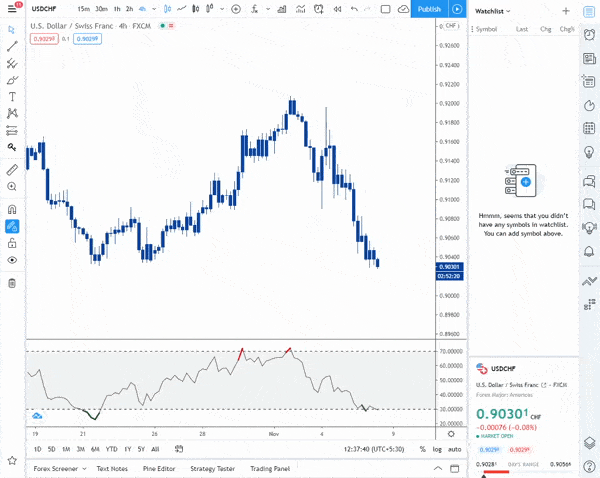Open the pitchfork tools
The width and height of the screenshot is (600, 478).
click(12, 63)
